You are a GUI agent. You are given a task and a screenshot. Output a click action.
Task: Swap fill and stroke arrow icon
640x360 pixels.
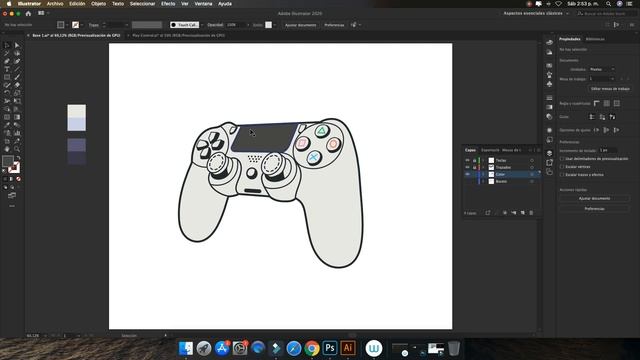click(18, 158)
